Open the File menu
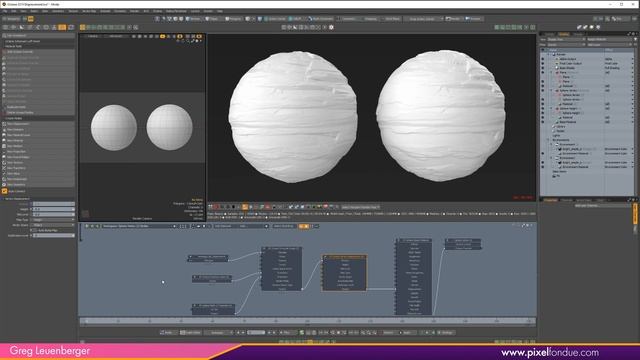The image size is (640, 360). 4,11
